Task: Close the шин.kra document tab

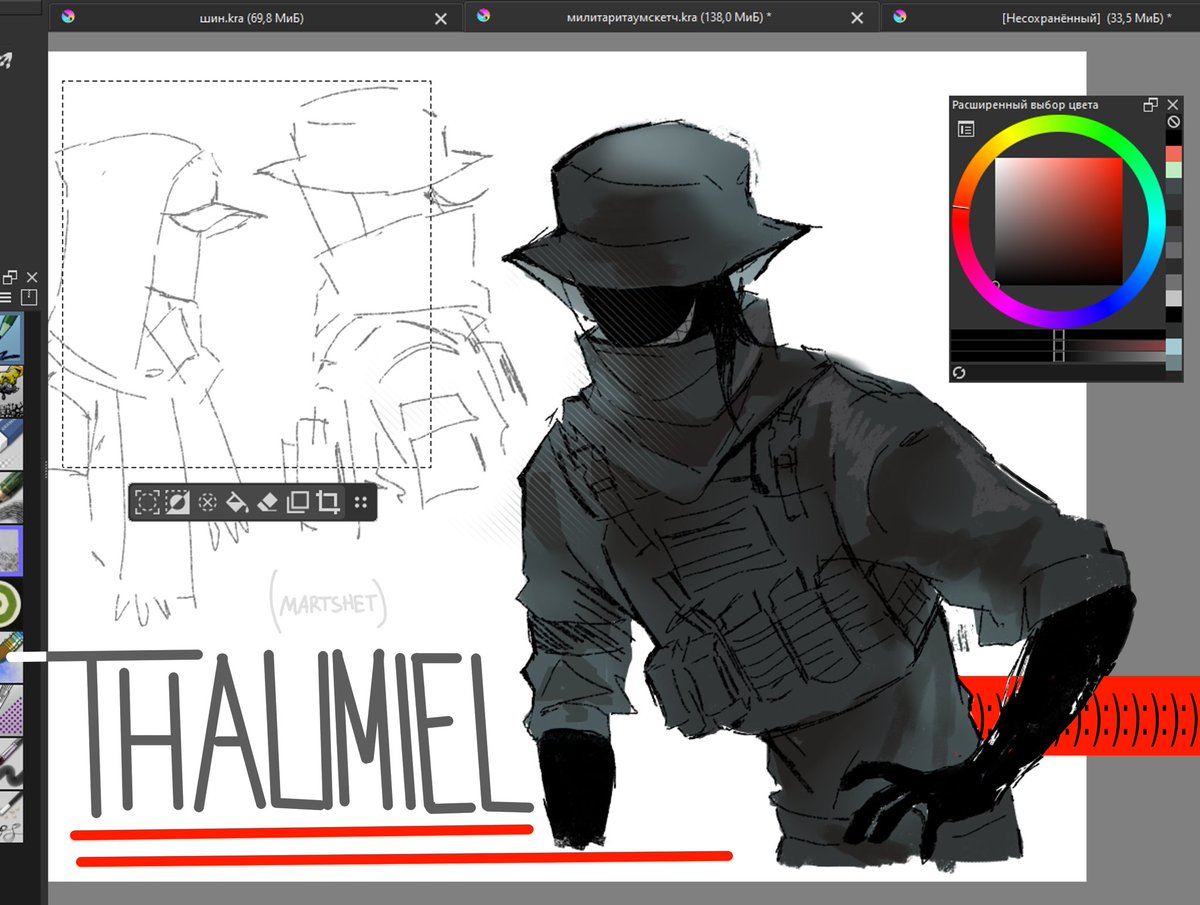Action: [441, 18]
